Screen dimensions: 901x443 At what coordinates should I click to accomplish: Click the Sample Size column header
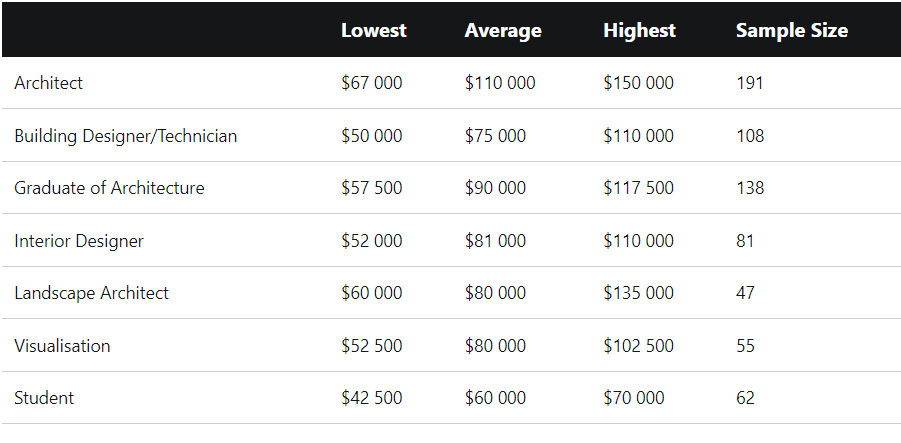792,30
